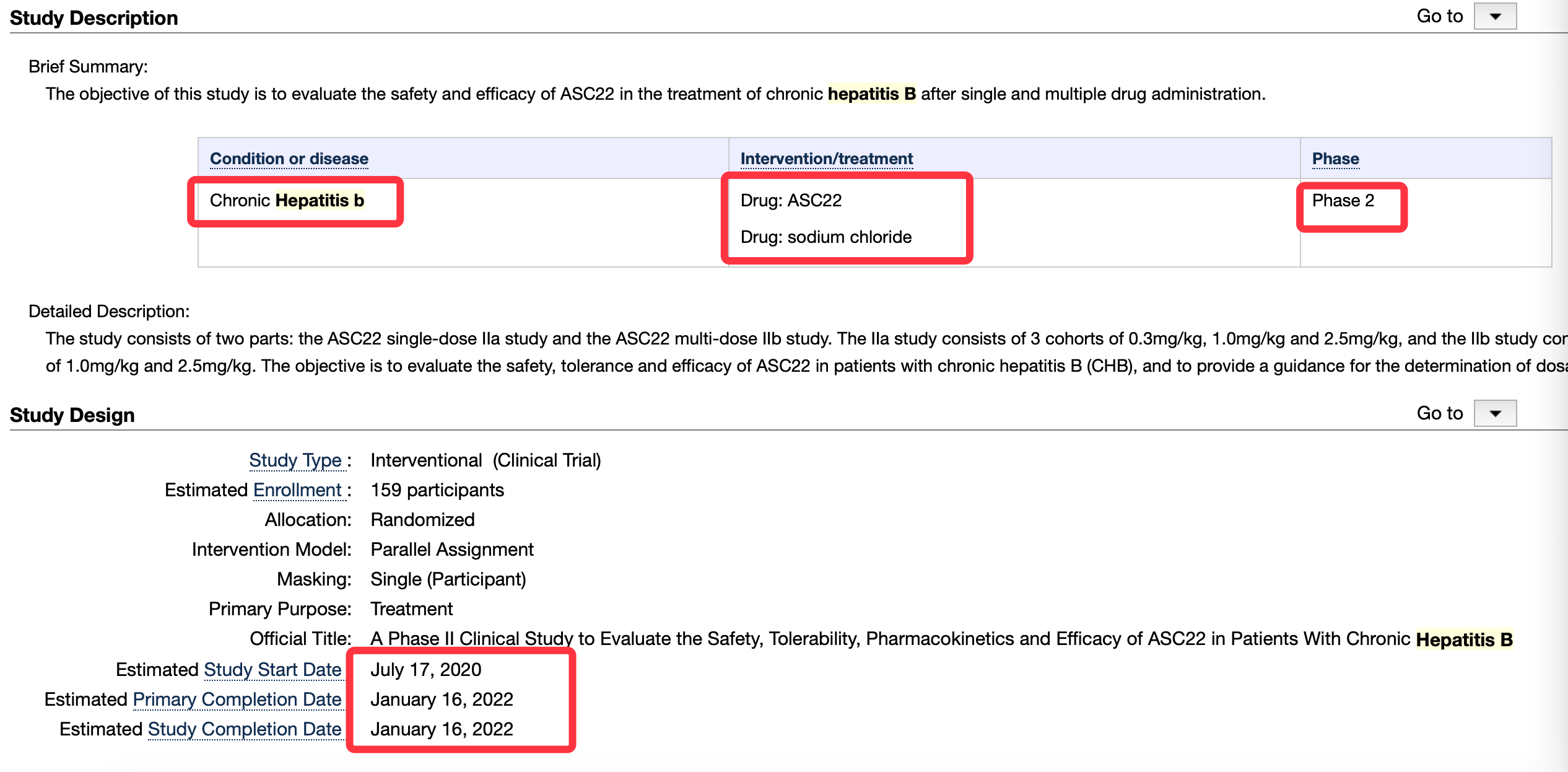Open the Study Start Date definition link
Screen dimensions: 1568x772
click(x=273, y=670)
